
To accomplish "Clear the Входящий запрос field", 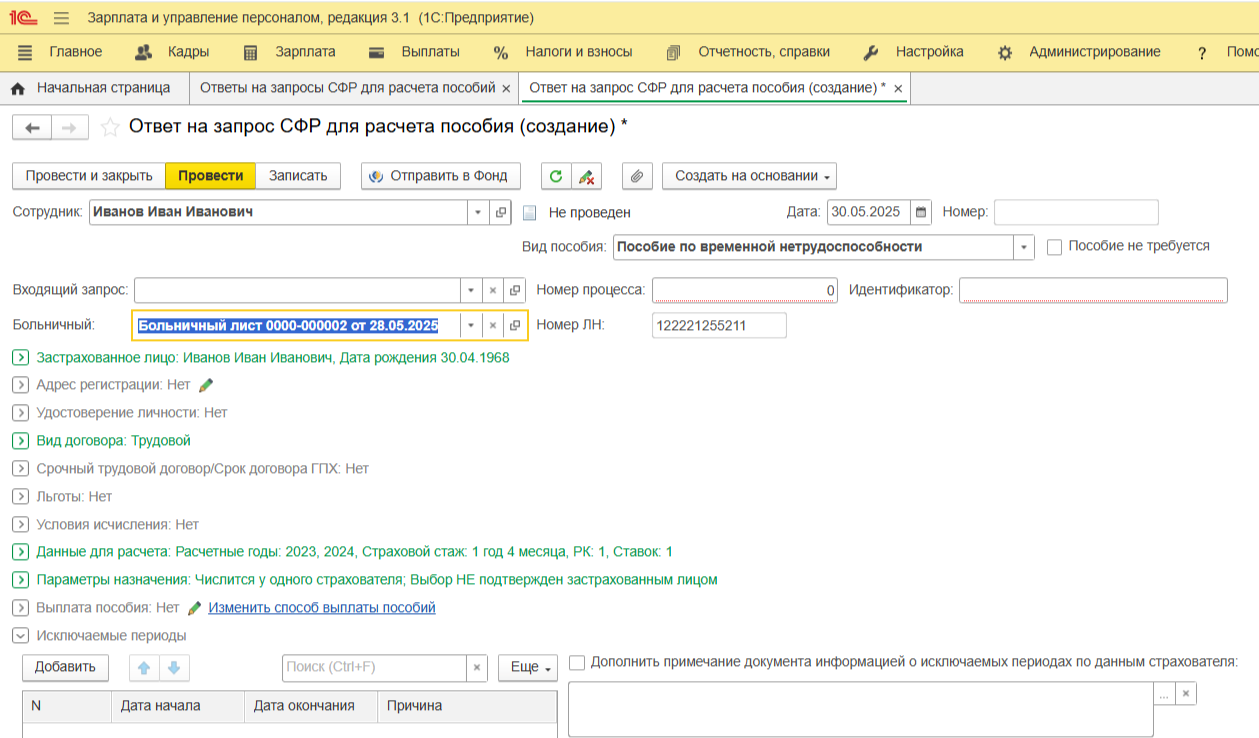I will point(492,290).
